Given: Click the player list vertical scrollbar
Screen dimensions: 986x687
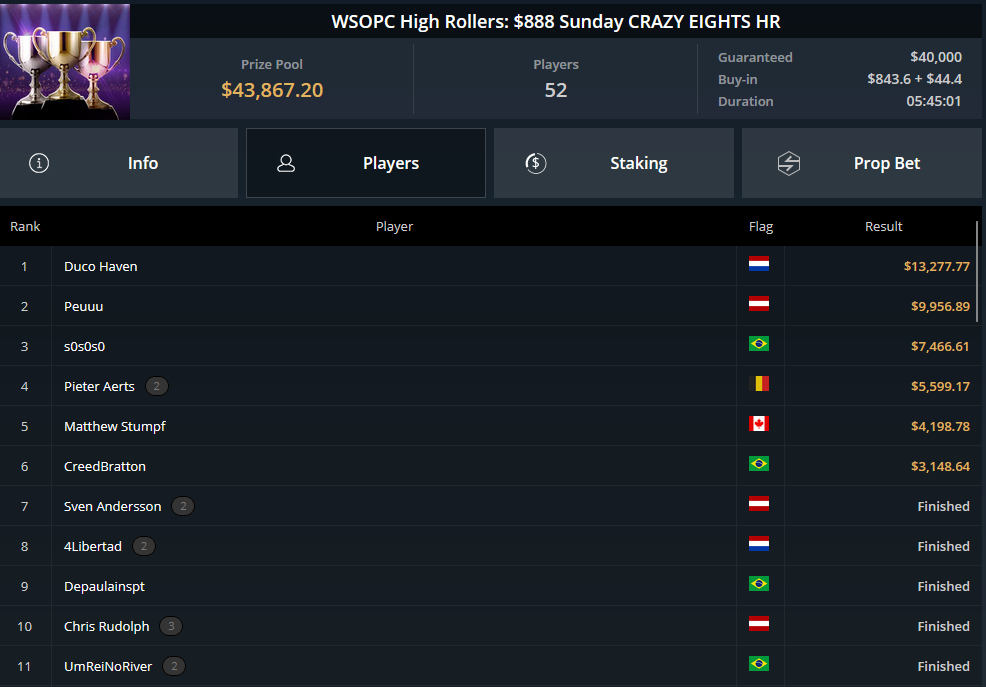Looking at the screenshot, I should [x=978, y=270].
